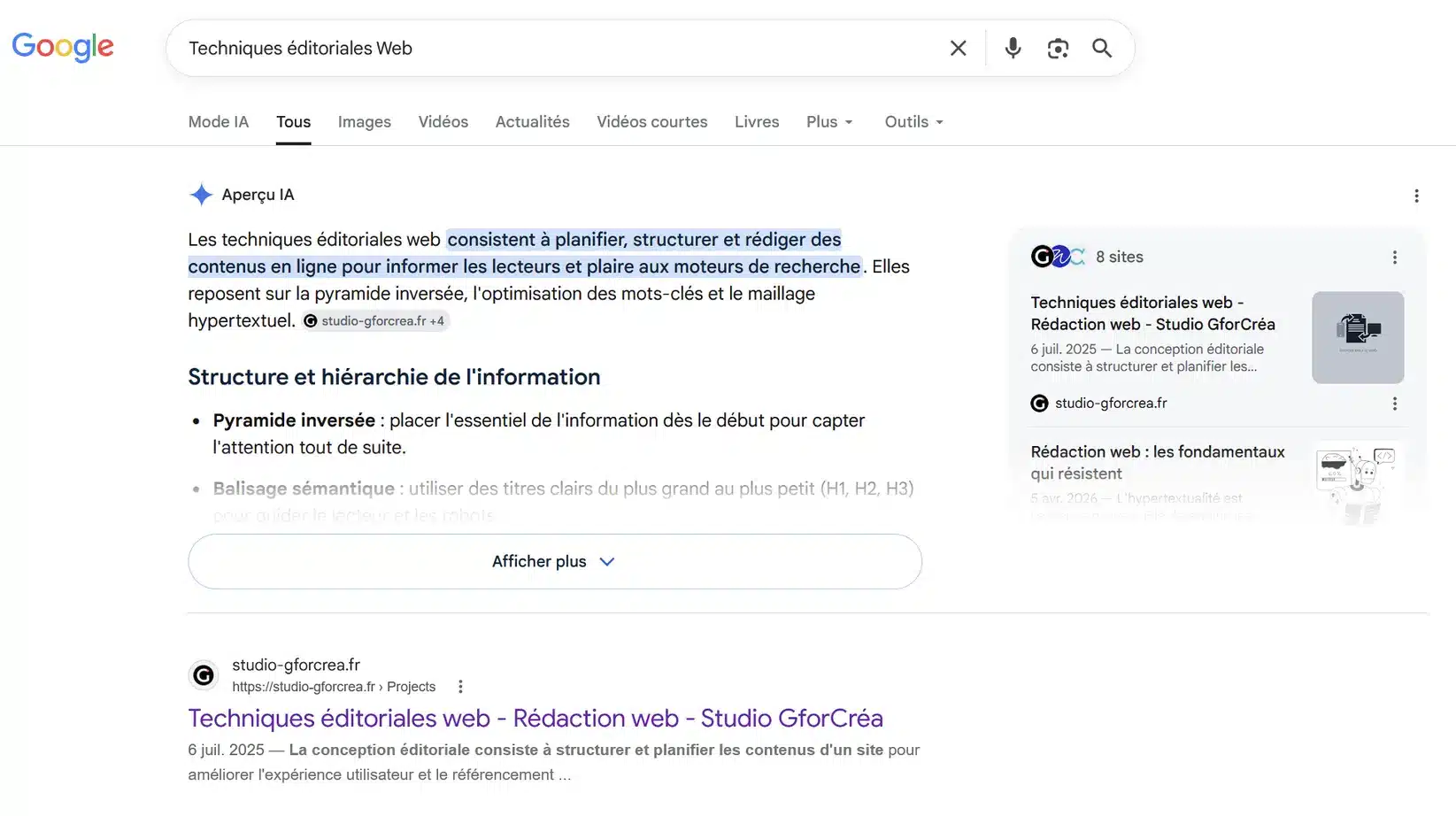Expand the Plus dropdown menu
Image resolution: width=1456 pixels, height=816 pixels.
[829, 122]
